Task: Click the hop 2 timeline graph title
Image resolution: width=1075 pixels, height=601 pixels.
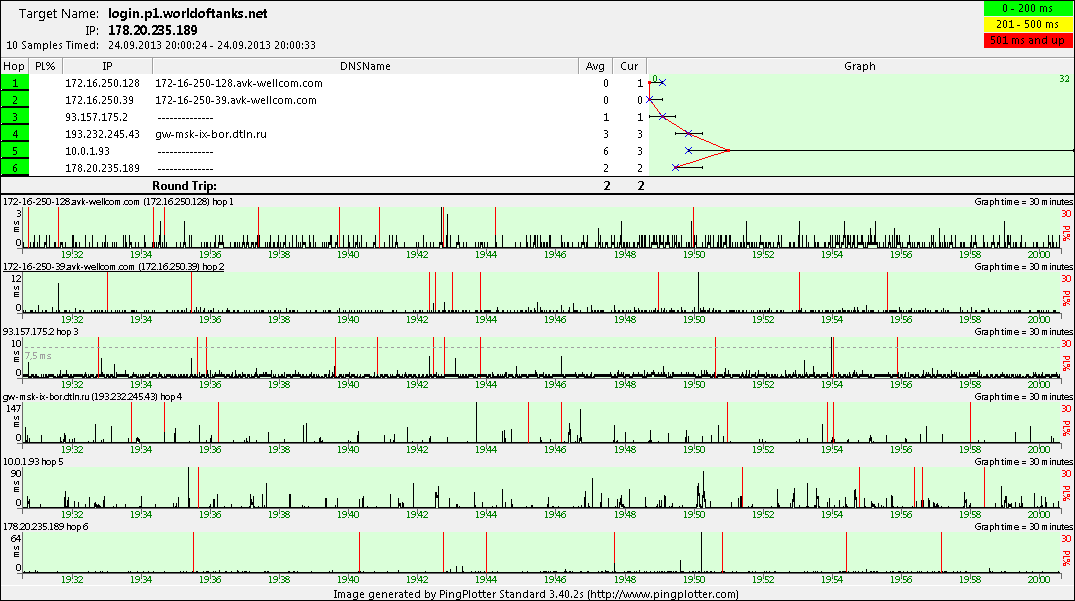Action: [113, 267]
